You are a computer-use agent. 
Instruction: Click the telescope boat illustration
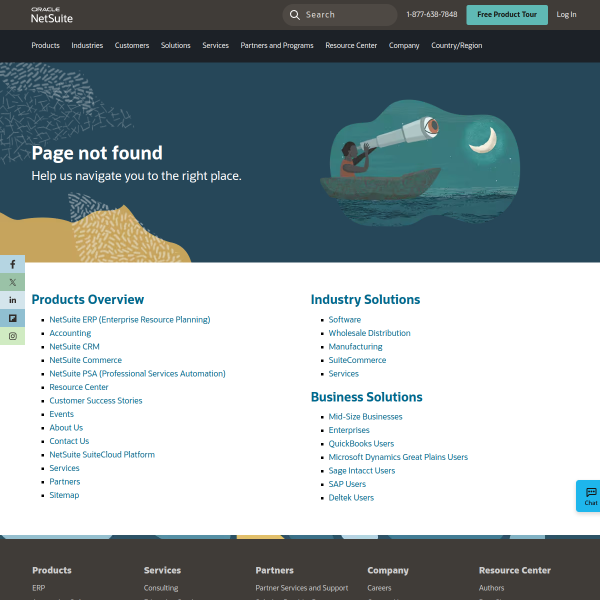click(x=420, y=163)
